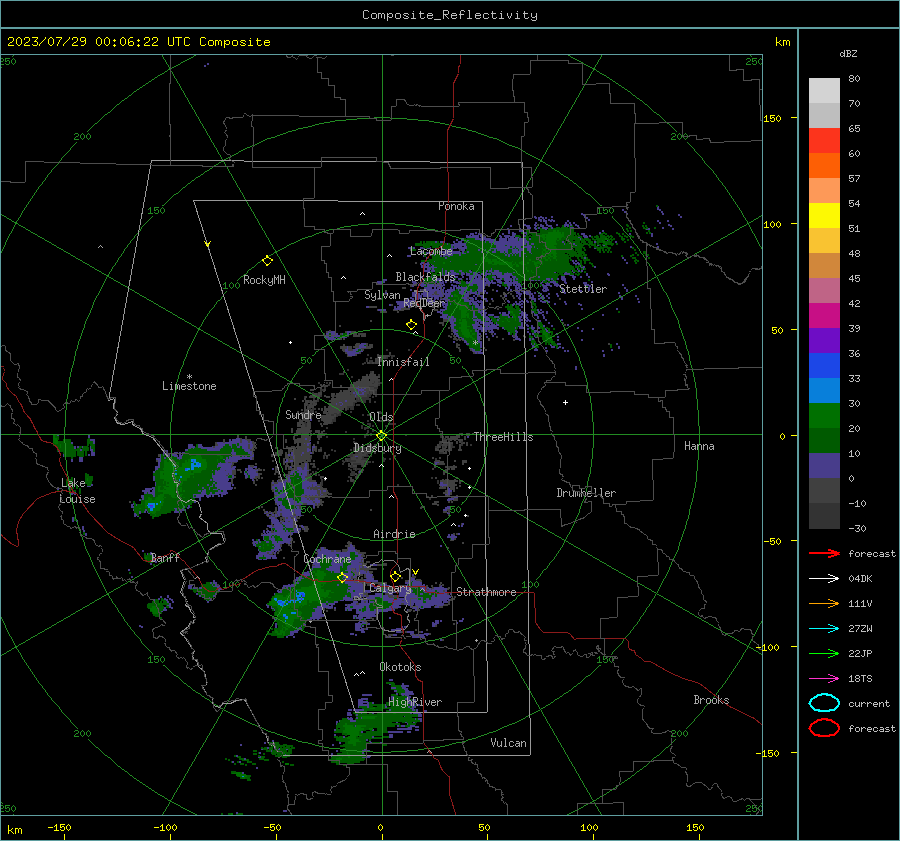The height and width of the screenshot is (841, 900).
Task: Click the HighRiver label
Action: tap(415, 702)
